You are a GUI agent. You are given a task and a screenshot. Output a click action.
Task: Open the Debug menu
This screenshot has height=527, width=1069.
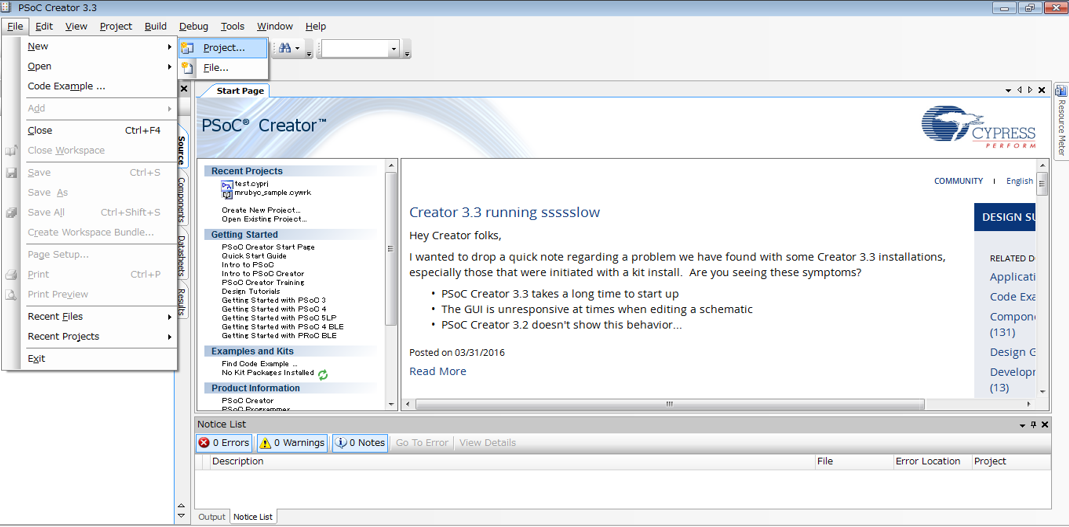pos(194,27)
